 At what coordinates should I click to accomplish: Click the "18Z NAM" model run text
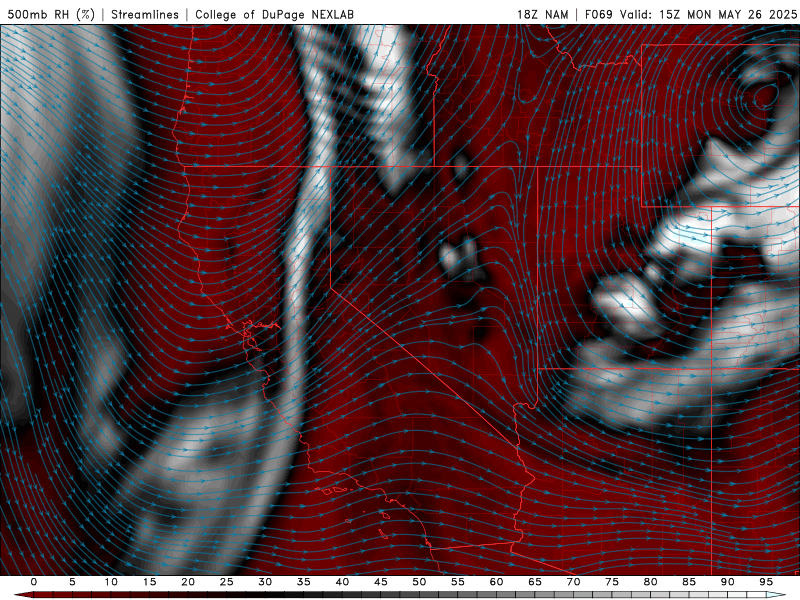click(543, 15)
